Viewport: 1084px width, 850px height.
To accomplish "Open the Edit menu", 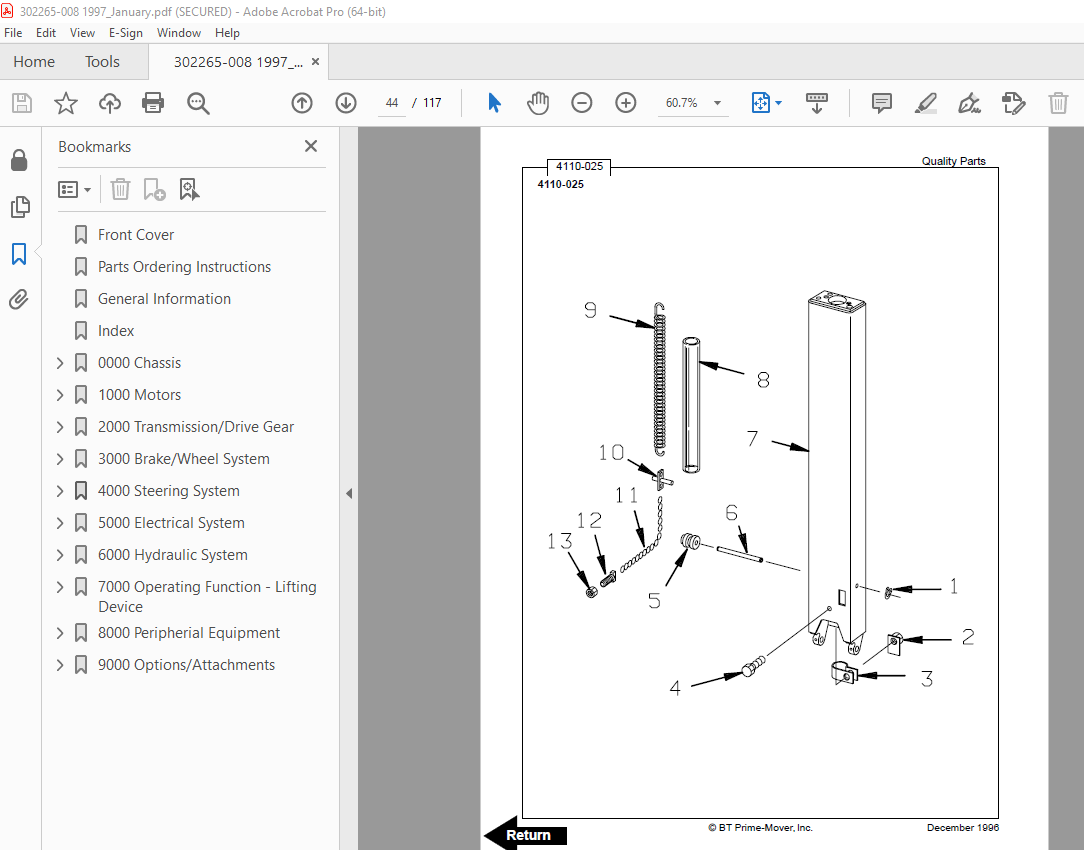I will (x=46, y=32).
